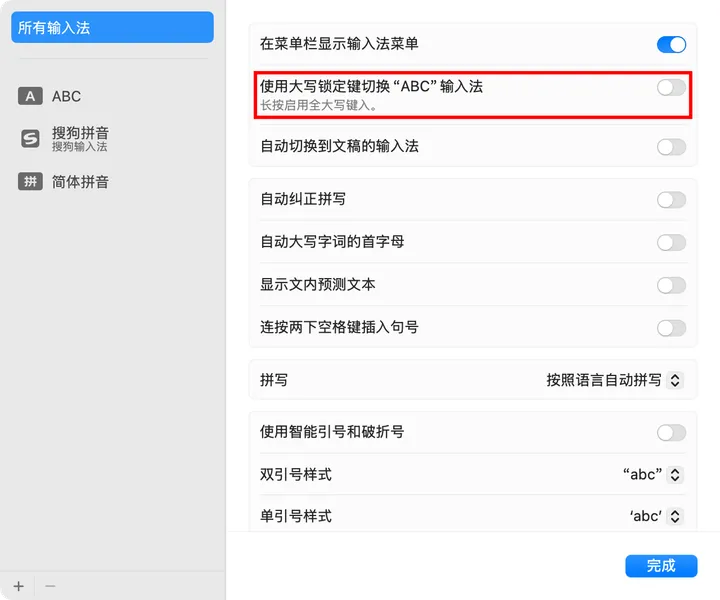Enable 显示文内预测文本 toggle

[671, 285]
